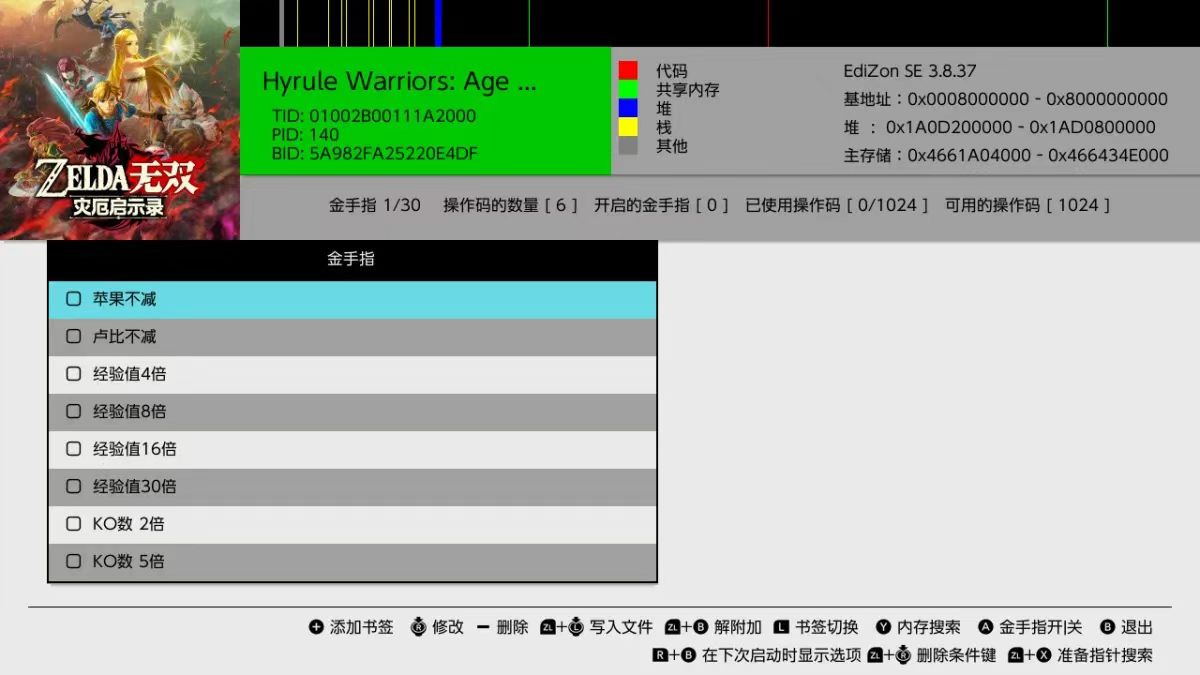1200x675 pixels.
Task: Click the EdiZon SE 3.8.37 version text
Action: coord(910,71)
